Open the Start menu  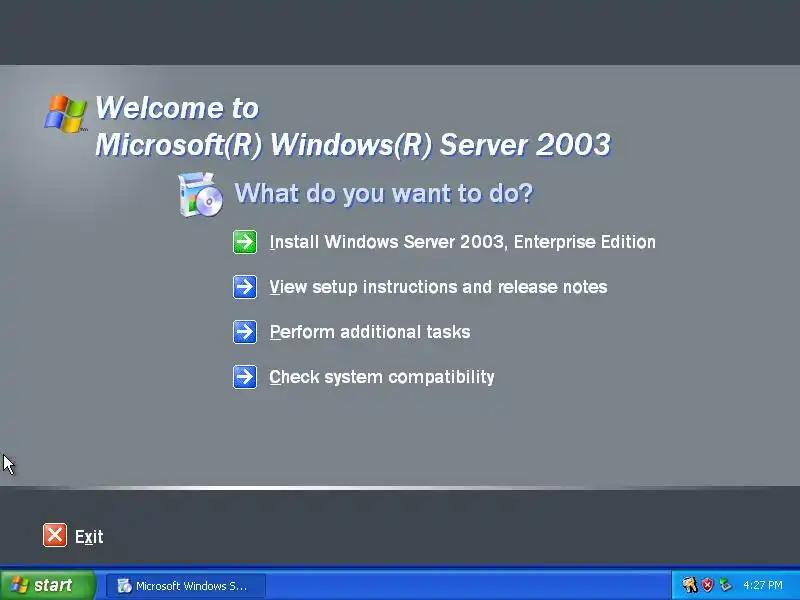pyautogui.click(x=47, y=585)
